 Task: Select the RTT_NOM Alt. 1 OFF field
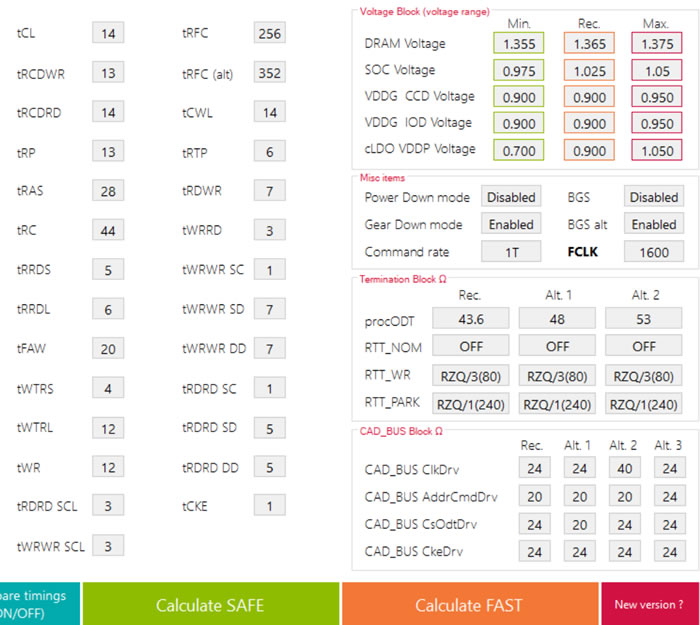(557, 346)
